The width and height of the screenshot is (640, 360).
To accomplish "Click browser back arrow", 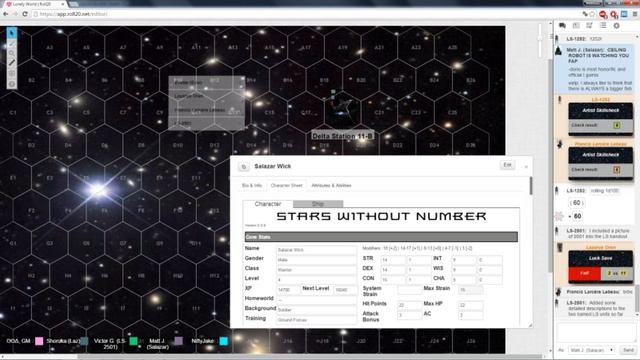I will (5, 14).
